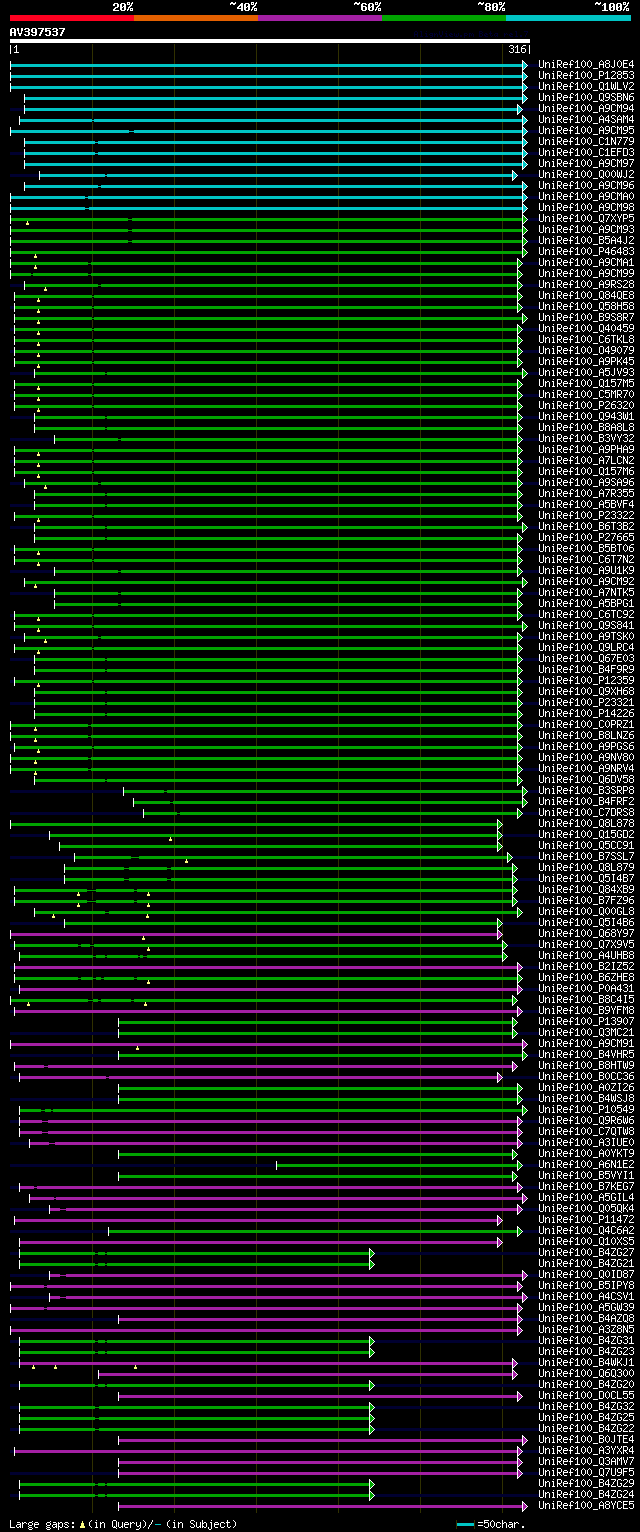Screen dimensions: 640x1532
Task: Select the UniRef100_B9S8R7 label
Action: click(586, 317)
